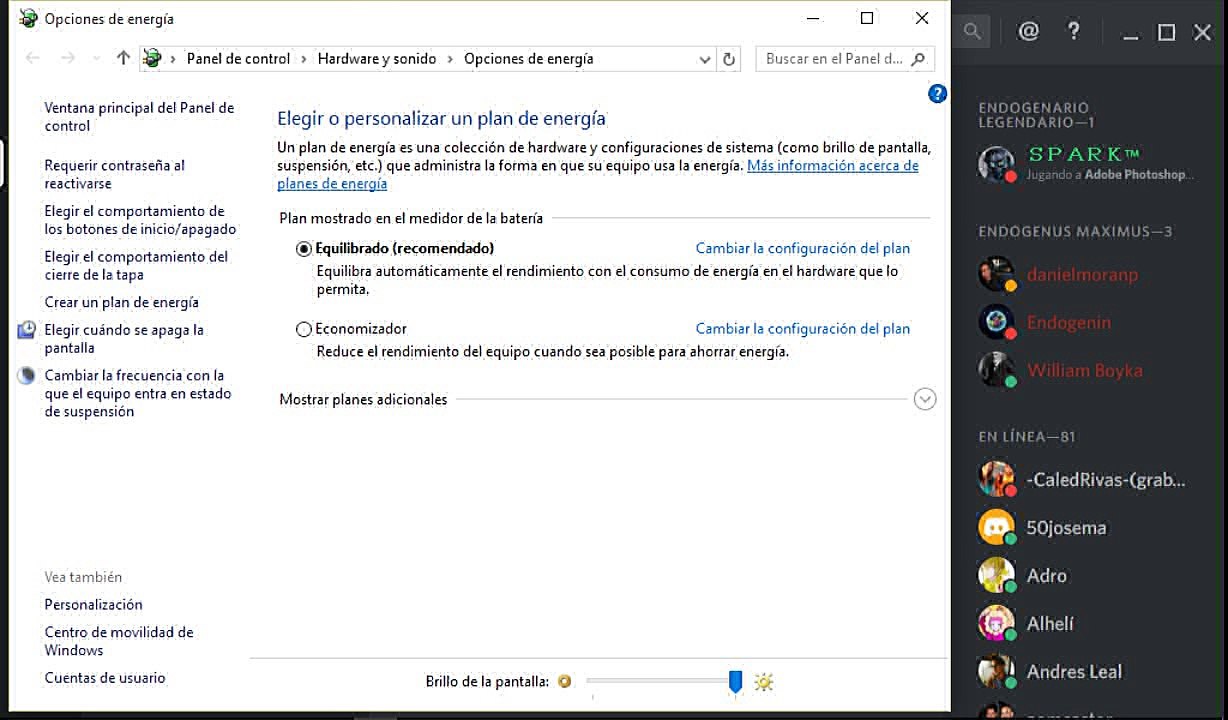Click Panel de control breadcrumb

click(x=238, y=59)
